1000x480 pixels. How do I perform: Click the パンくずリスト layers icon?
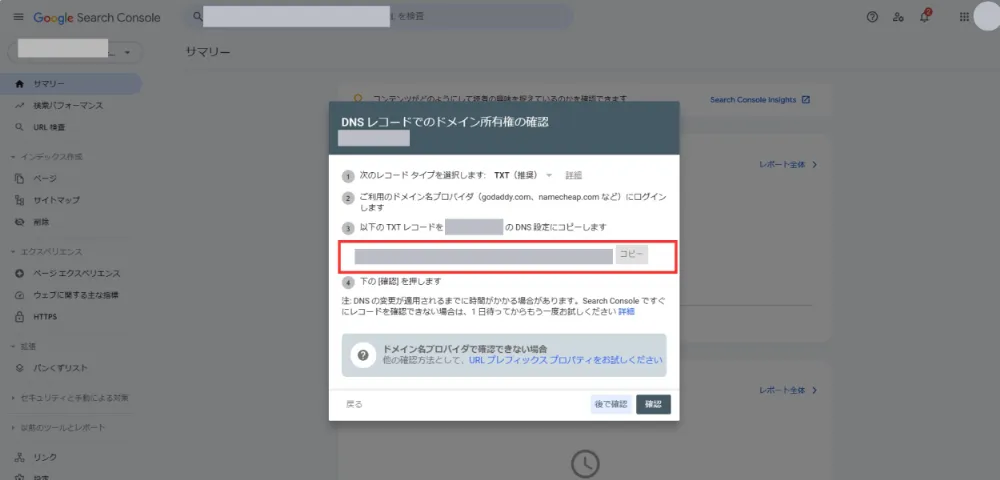pos(19,368)
